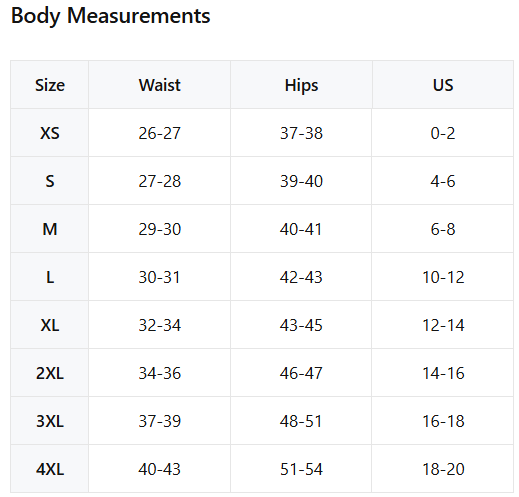Click the M size row label
The height and width of the screenshot is (497, 519).
click(50, 229)
